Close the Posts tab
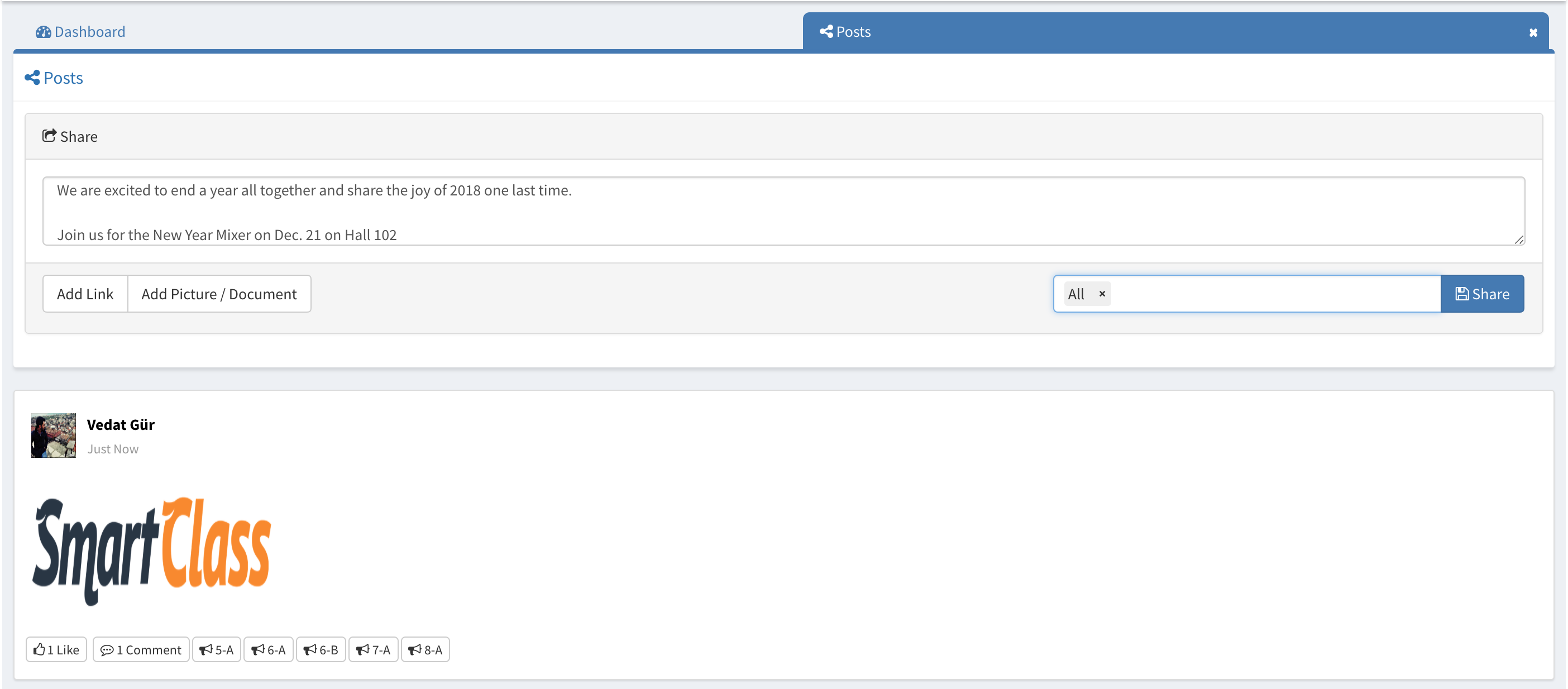Viewport: 1568px width, 689px height. click(x=1533, y=33)
